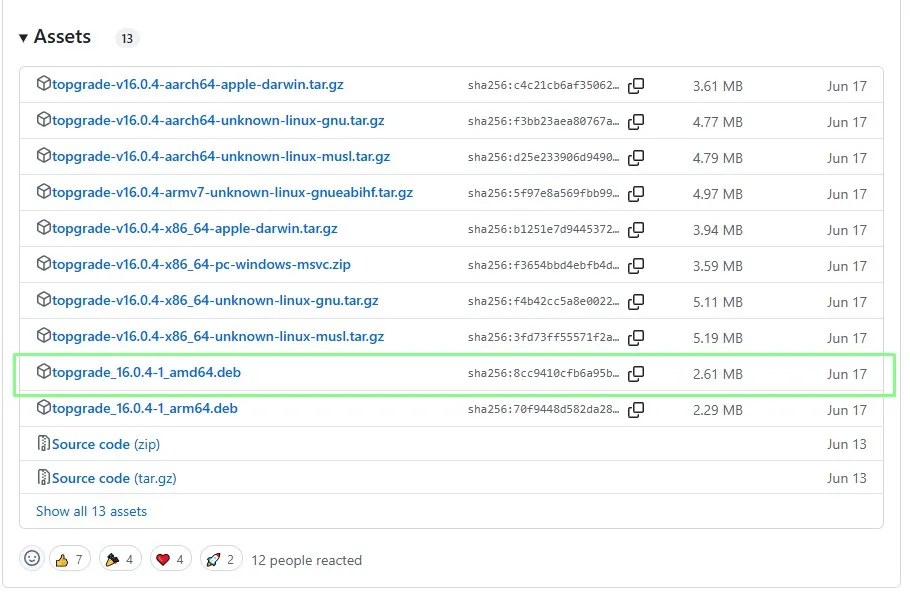Click package icon of arm64.deb asset
The image size is (910, 601).
click(x=44, y=407)
